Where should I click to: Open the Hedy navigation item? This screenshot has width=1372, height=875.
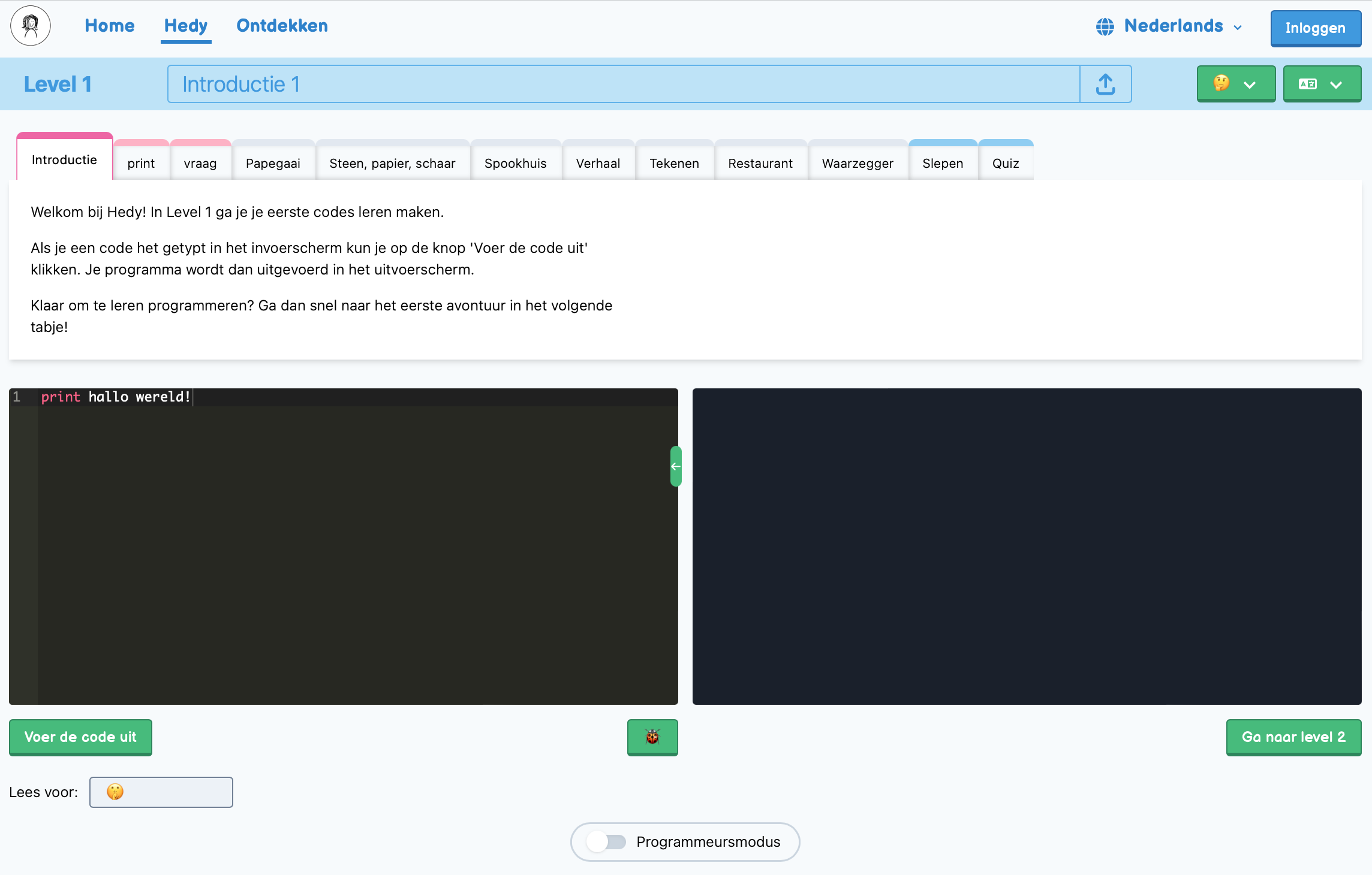pos(186,26)
